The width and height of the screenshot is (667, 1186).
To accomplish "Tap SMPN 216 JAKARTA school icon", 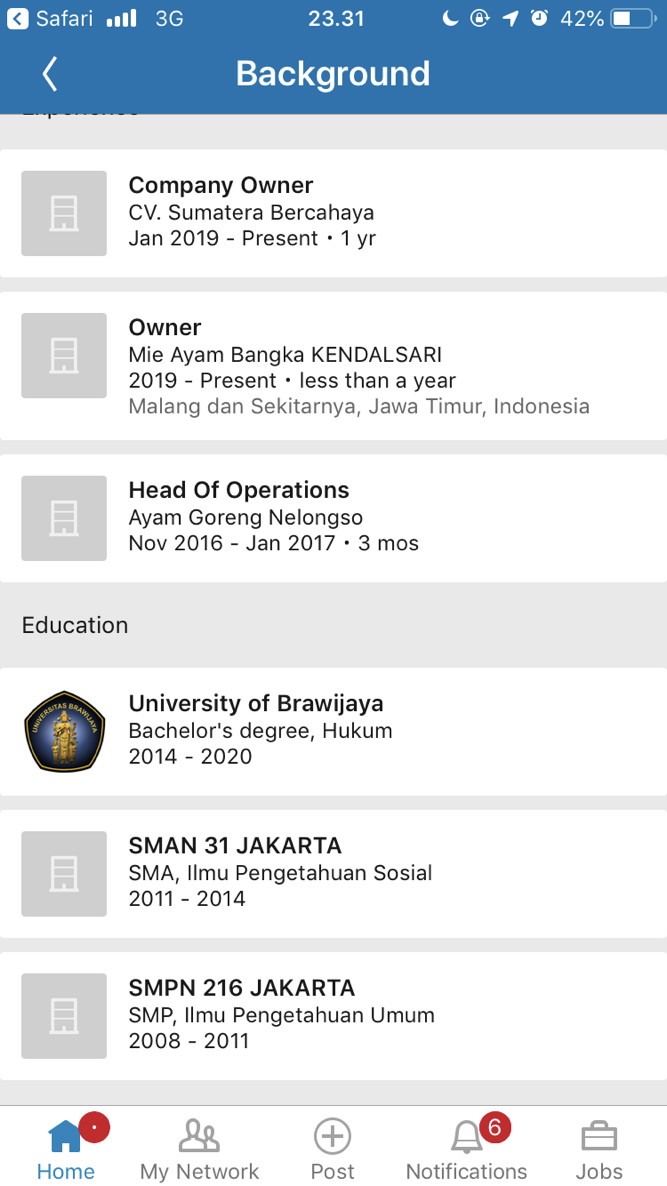I will pyautogui.click(x=64, y=1016).
